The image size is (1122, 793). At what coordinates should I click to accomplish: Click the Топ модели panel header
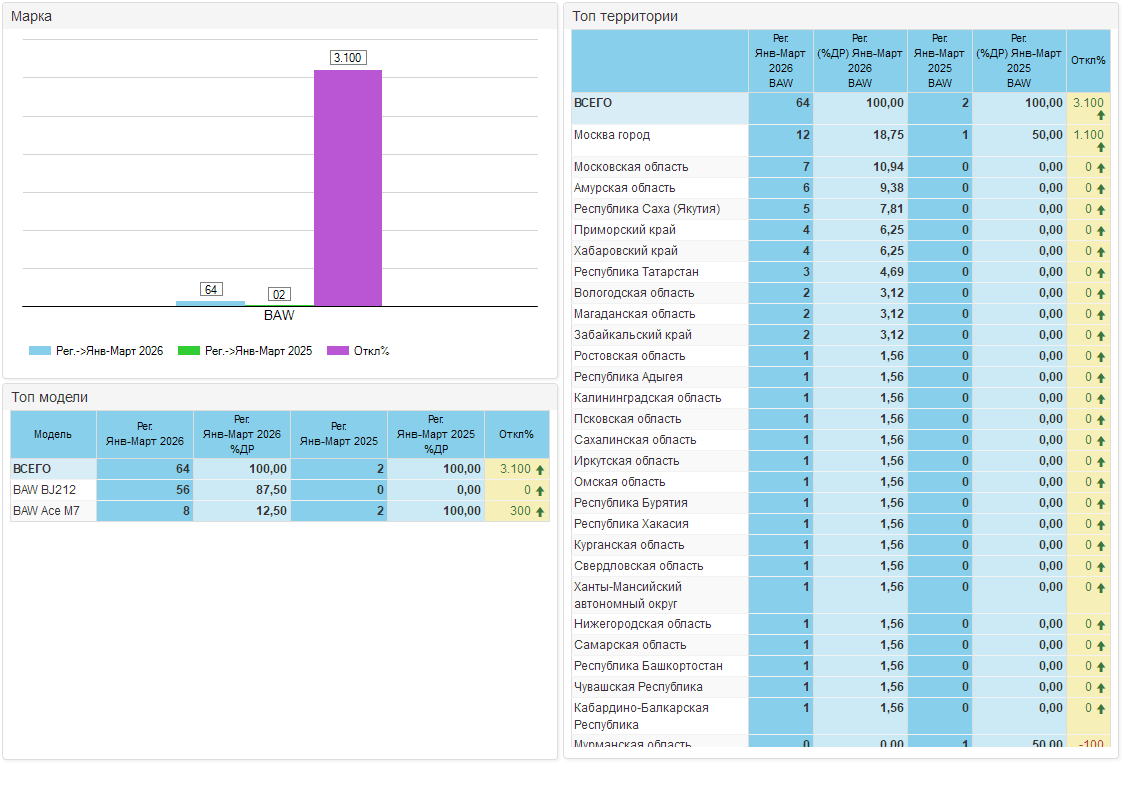tap(50, 397)
